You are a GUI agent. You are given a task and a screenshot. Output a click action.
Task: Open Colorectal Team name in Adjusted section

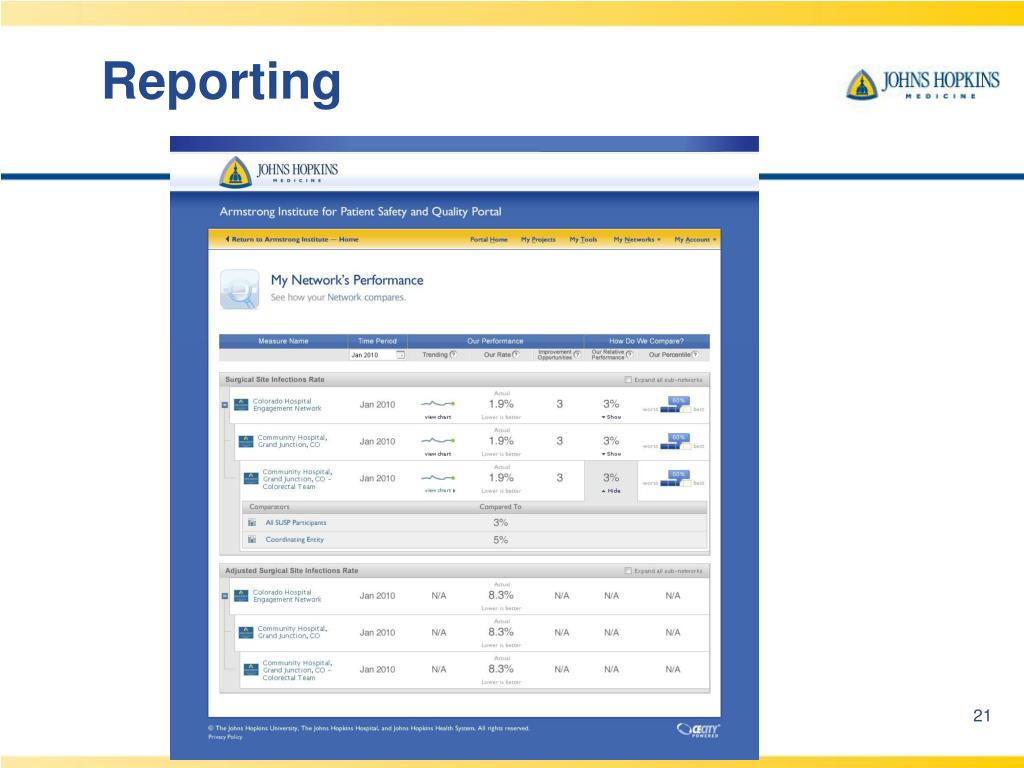coord(297,670)
